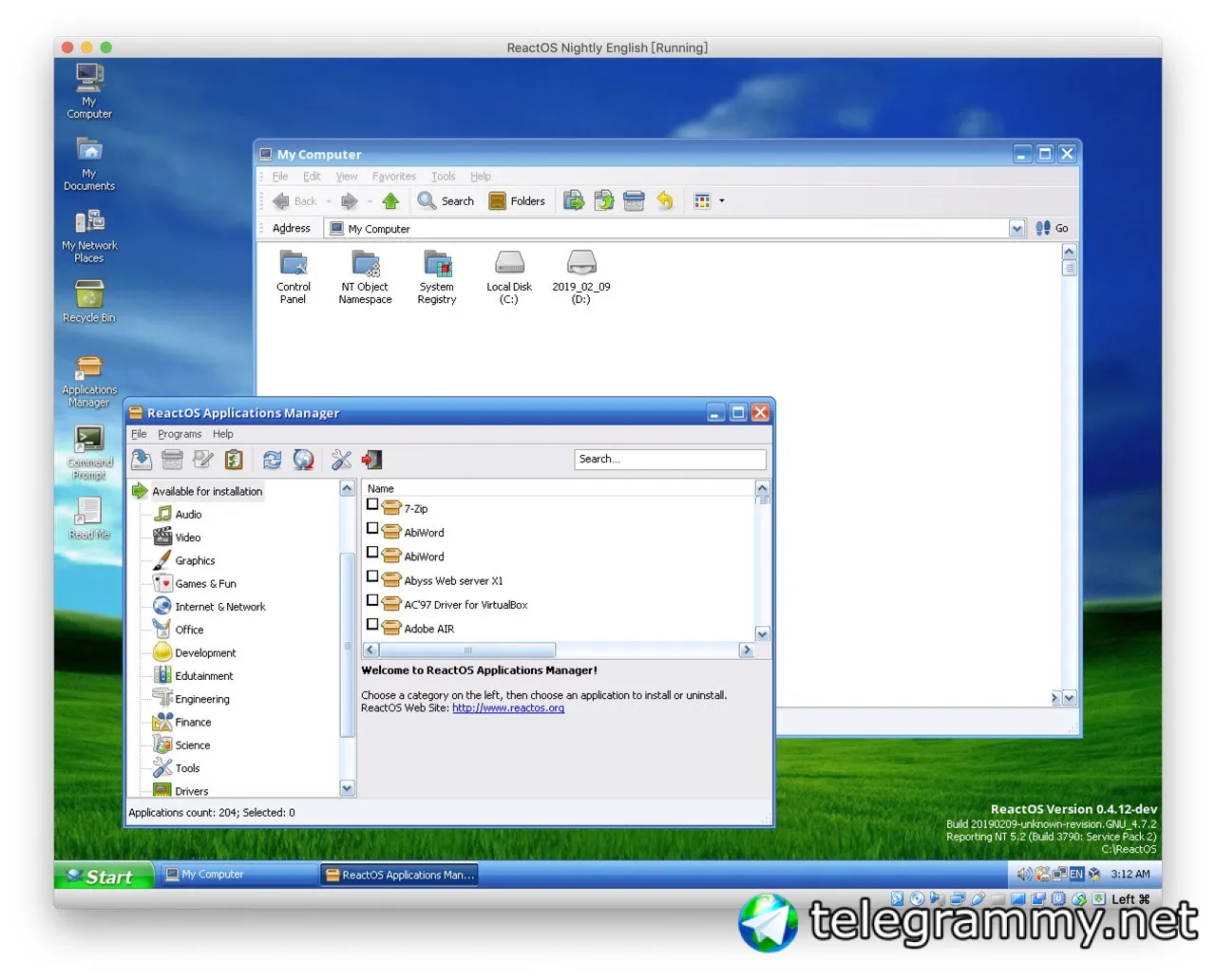Click the yellow Undo arrow in My Computer toolbar
This screenshot has height=980, width=1216.
click(665, 201)
